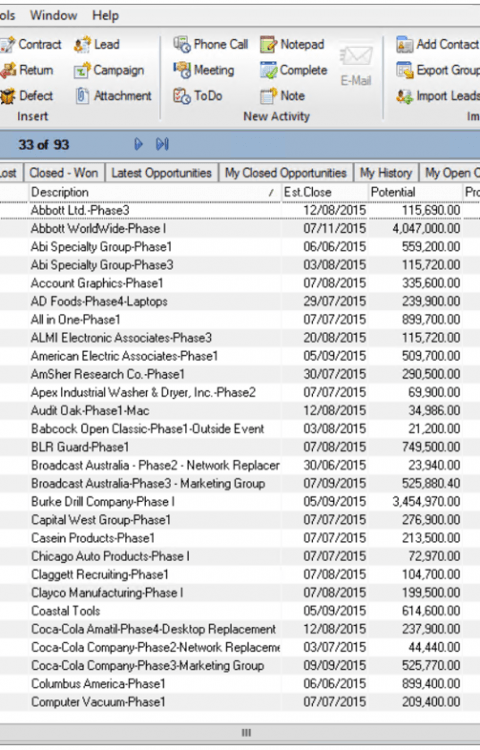Add an Attachment via paperclip icon
The height and width of the screenshot is (750, 480).
82,96
